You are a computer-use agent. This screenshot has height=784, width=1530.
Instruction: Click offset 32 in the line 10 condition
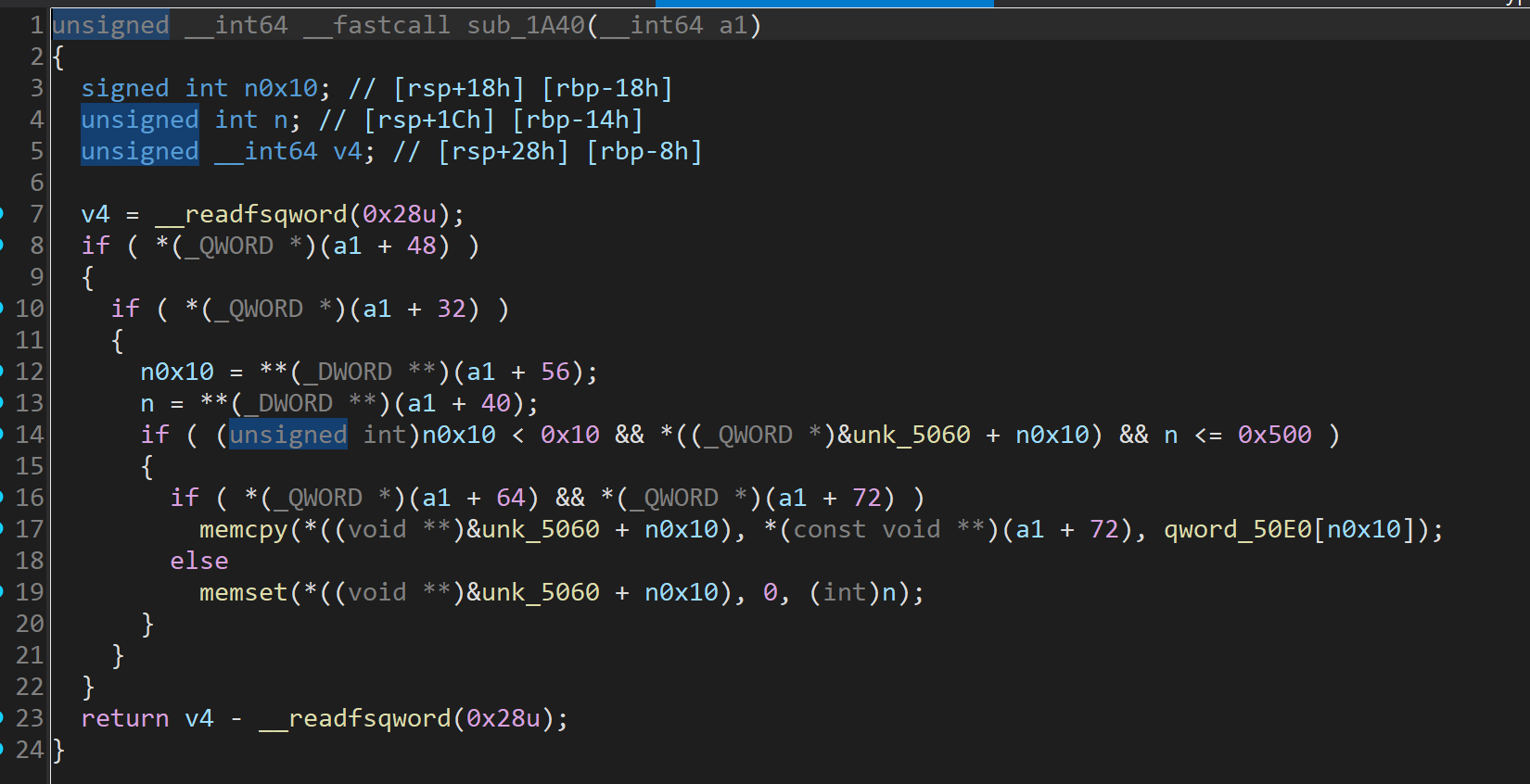[452, 309]
